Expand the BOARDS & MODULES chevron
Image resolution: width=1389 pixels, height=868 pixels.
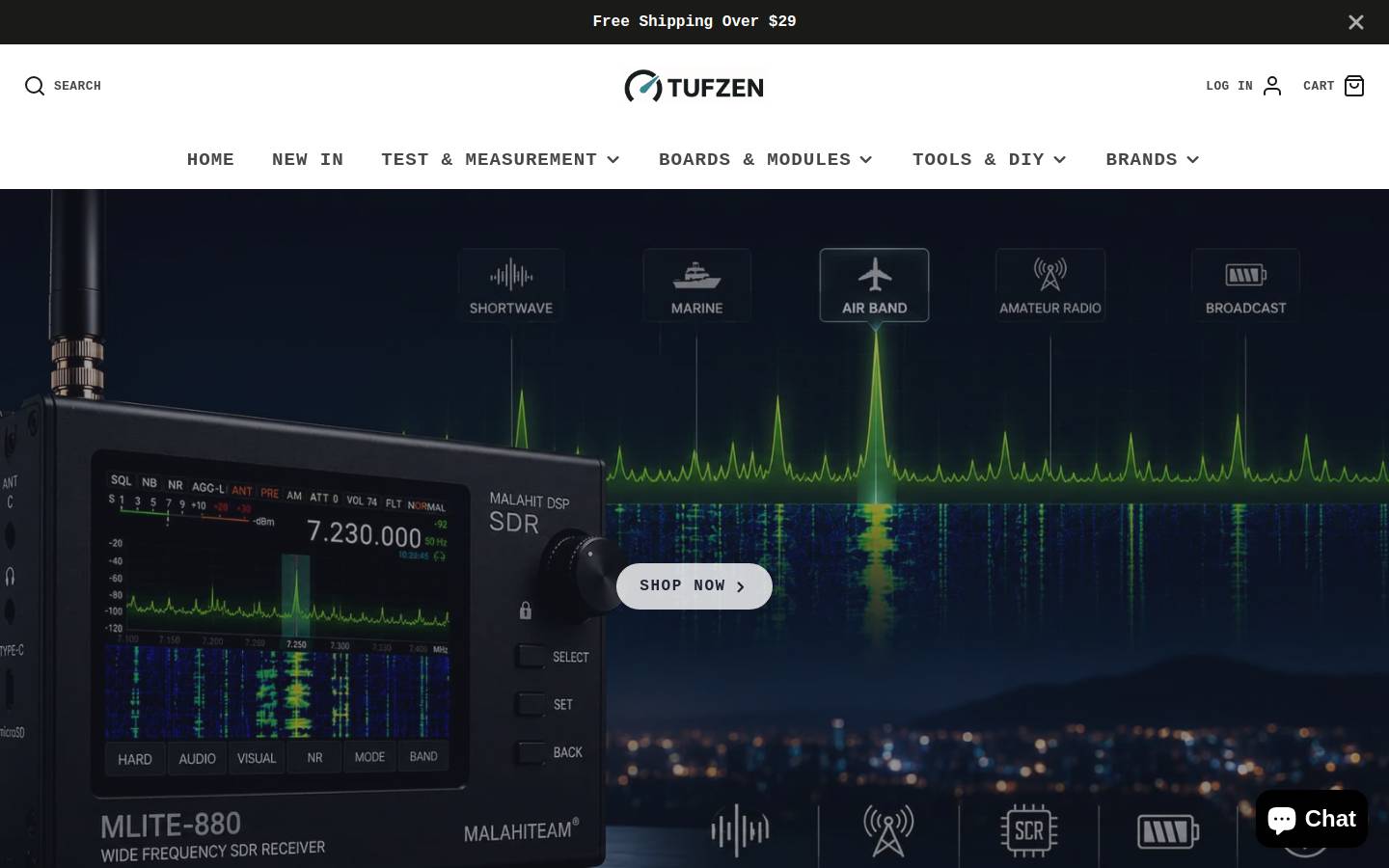click(866, 160)
